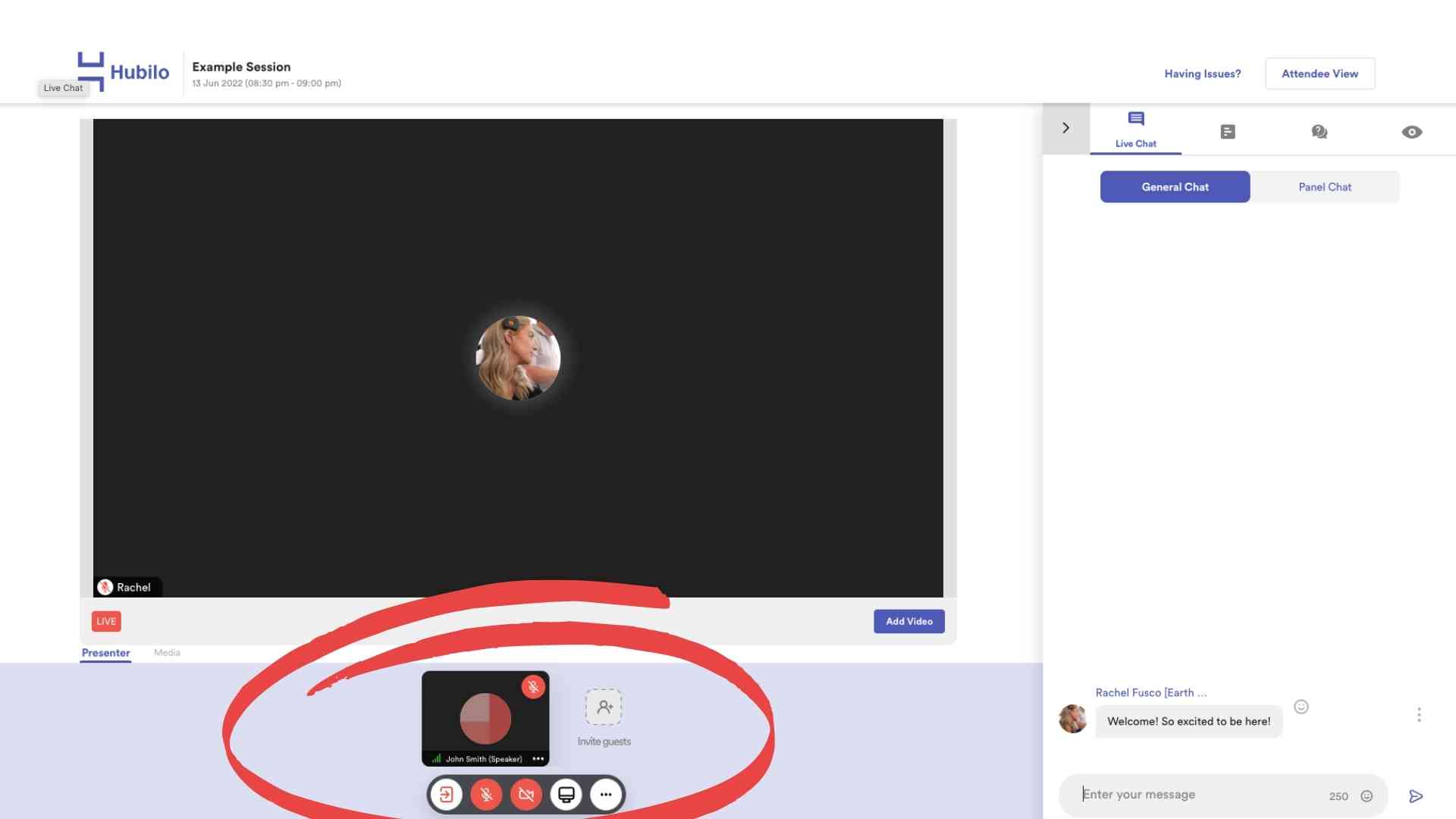React to Rachel's welcome message
This screenshot has width=1456, height=819.
tap(1301, 707)
